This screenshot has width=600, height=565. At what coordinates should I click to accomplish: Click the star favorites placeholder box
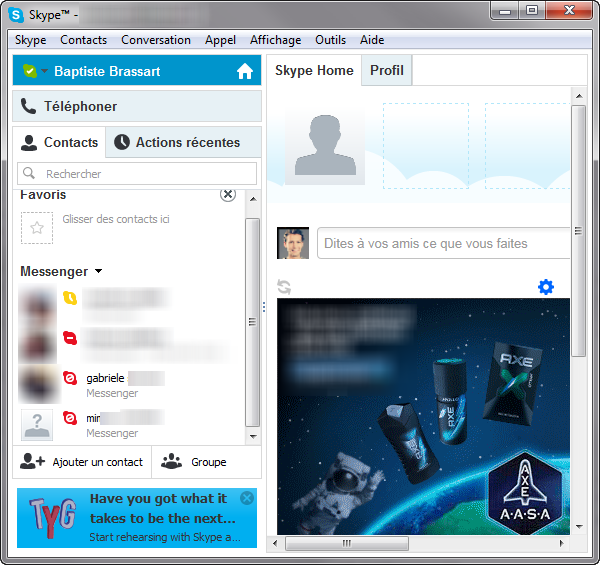37,228
